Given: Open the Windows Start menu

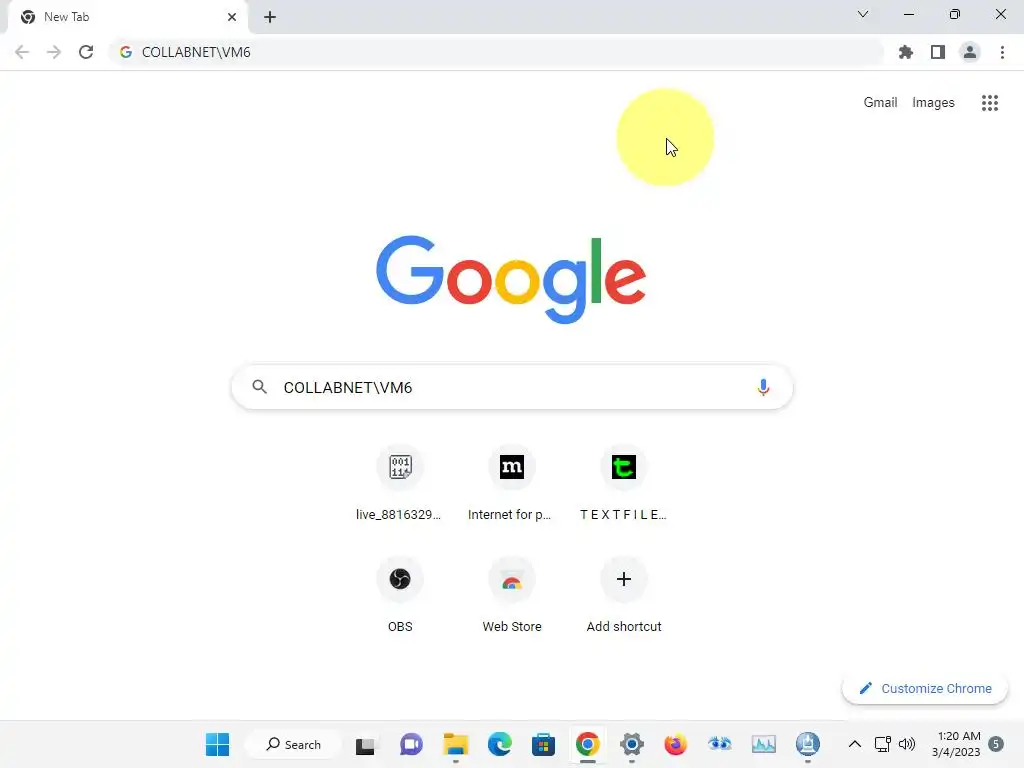Looking at the screenshot, I should point(217,744).
